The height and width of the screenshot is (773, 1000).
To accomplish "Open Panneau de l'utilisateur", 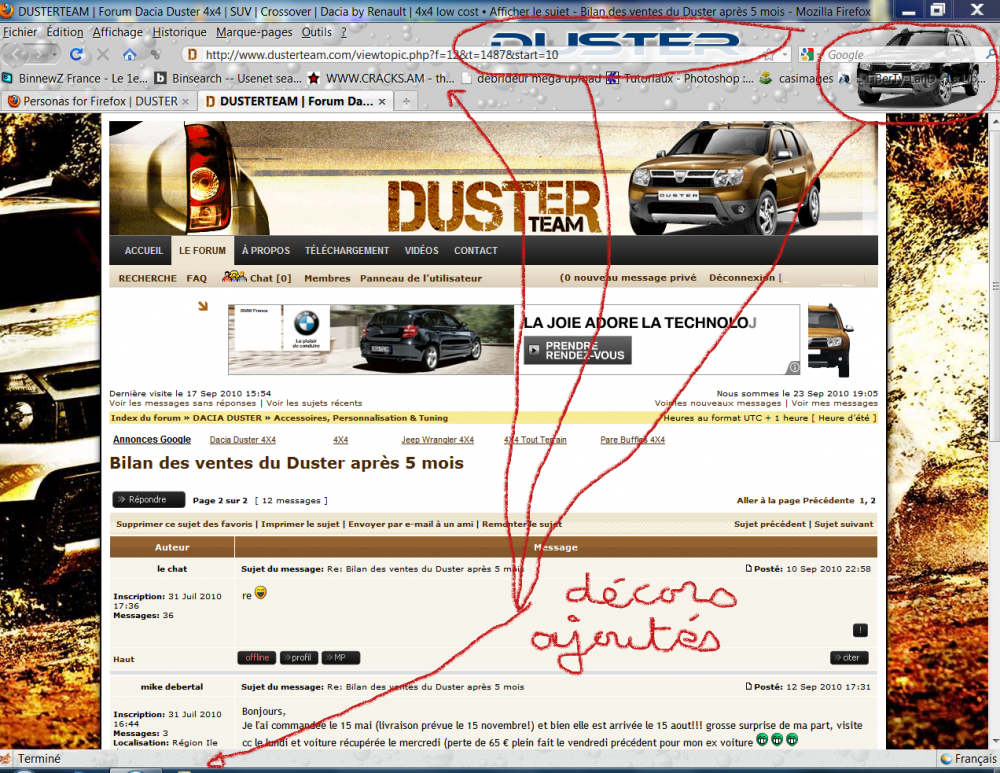I will pos(421,278).
